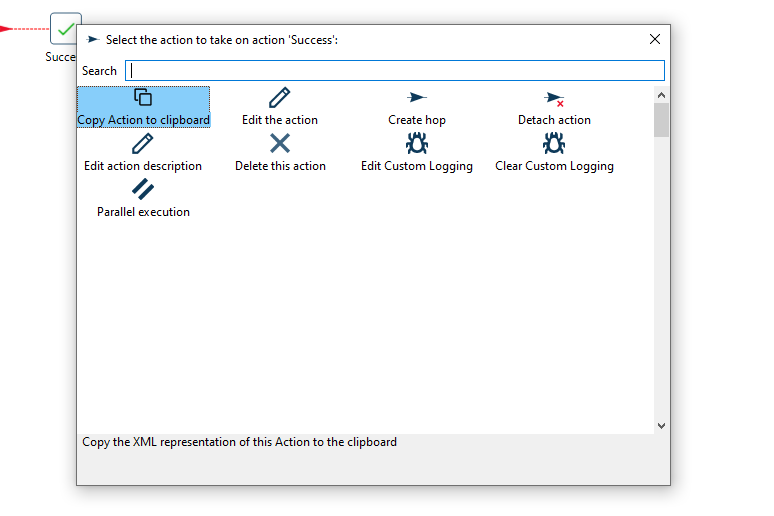774x516 pixels.
Task: Open Edit Custom Logging bug icon
Action: 417,144
